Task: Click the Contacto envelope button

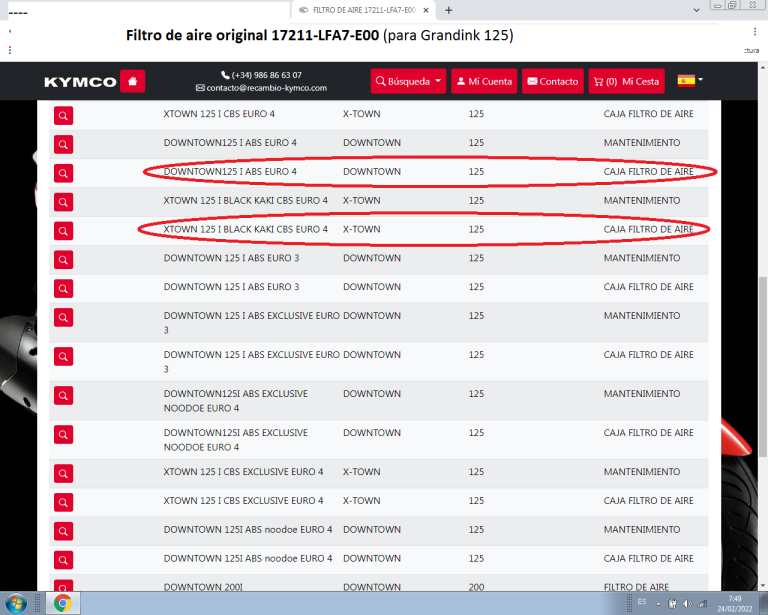Action: (x=552, y=81)
